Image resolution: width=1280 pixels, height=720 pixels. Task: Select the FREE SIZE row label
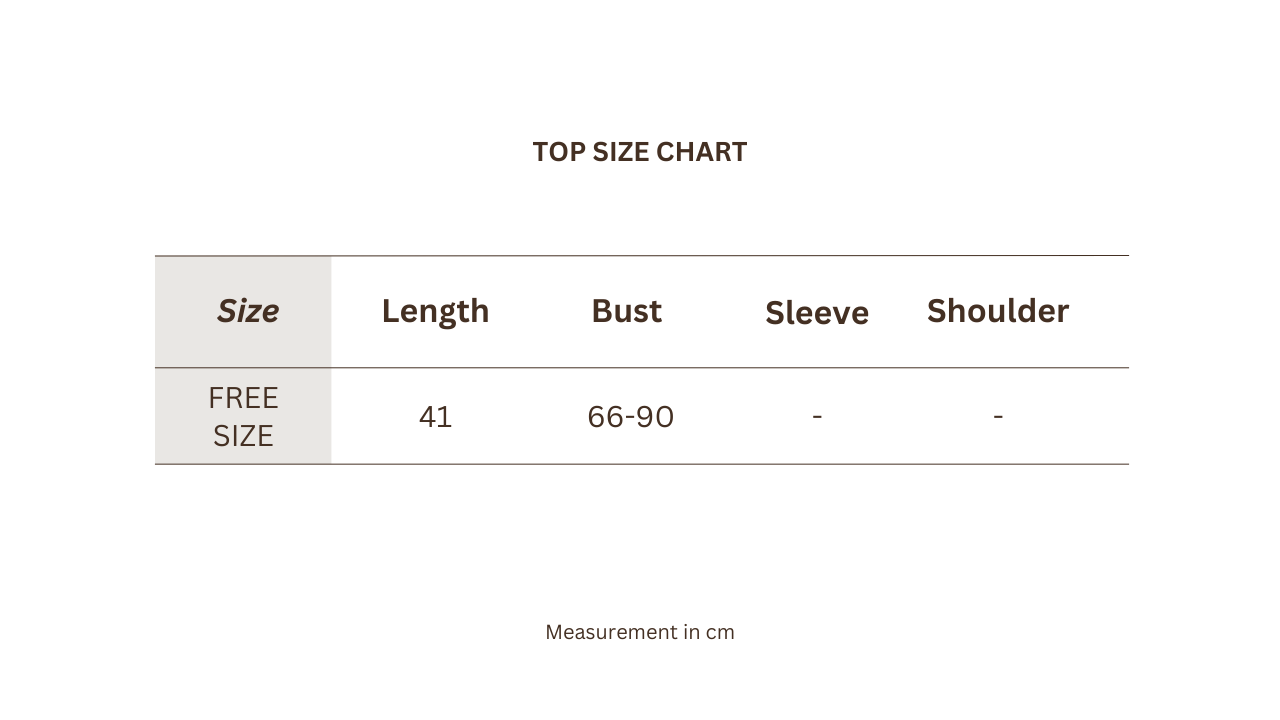[x=243, y=417]
